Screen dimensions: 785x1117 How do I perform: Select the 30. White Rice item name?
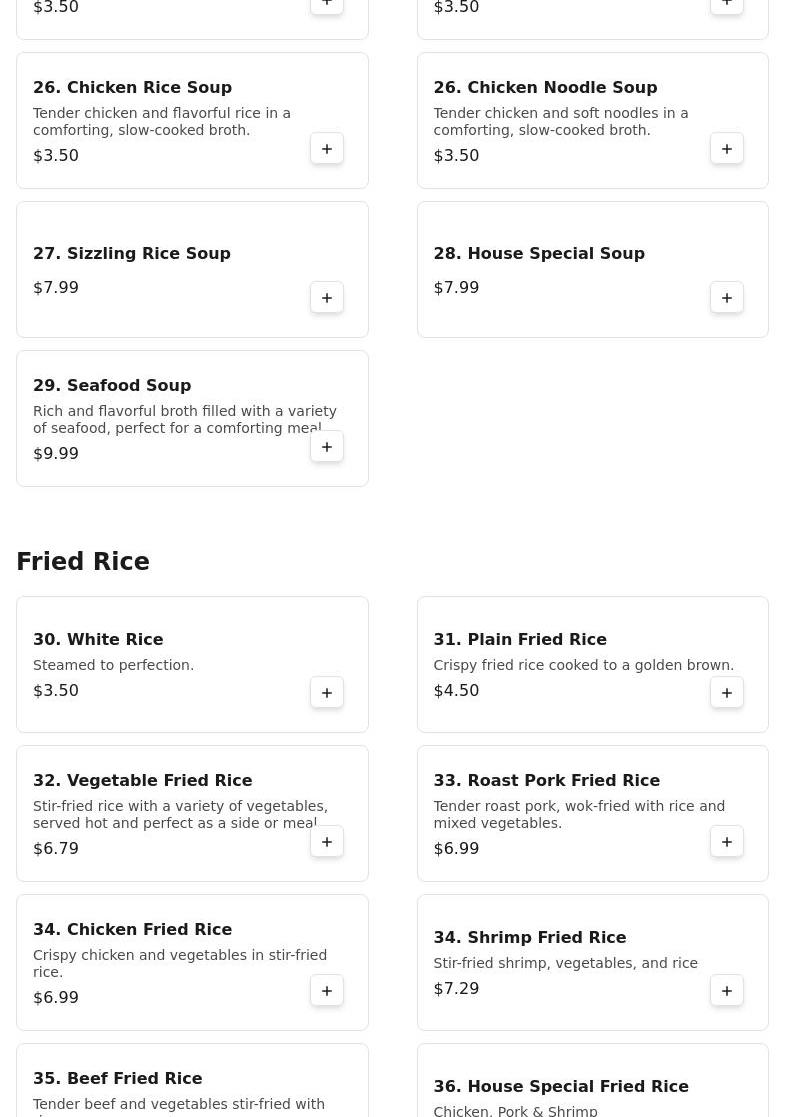[x=98, y=640]
